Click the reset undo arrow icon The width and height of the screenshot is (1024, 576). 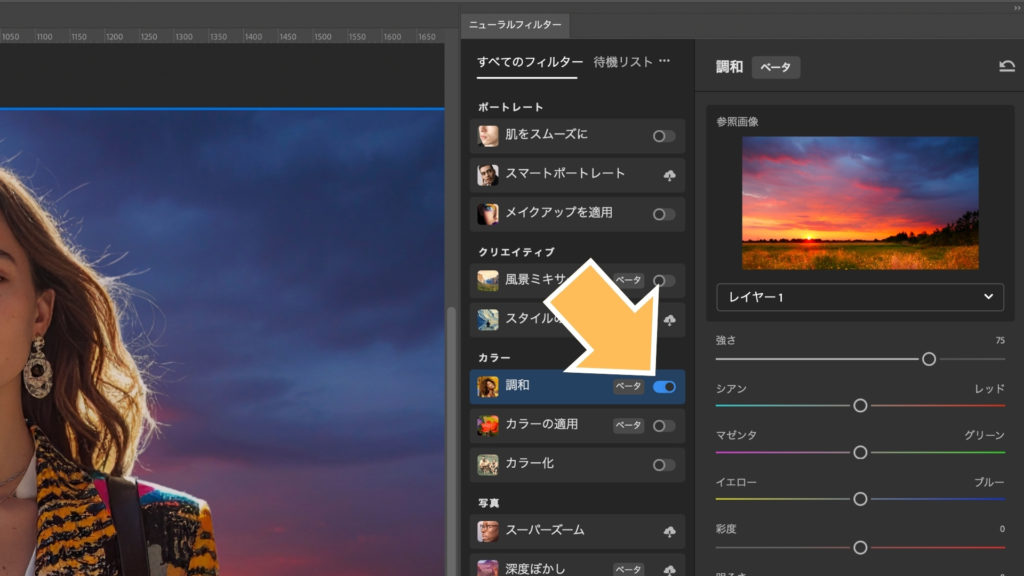tap(1006, 67)
